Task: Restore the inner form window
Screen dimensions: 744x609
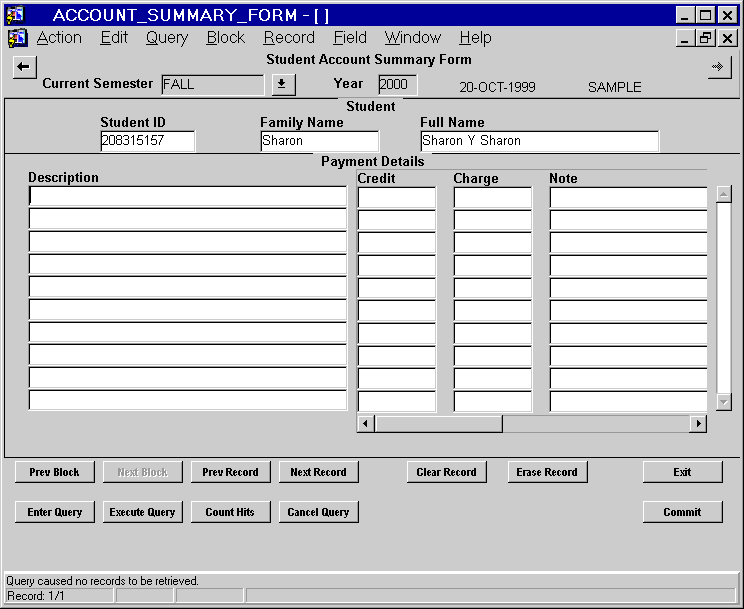Action: pos(706,38)
